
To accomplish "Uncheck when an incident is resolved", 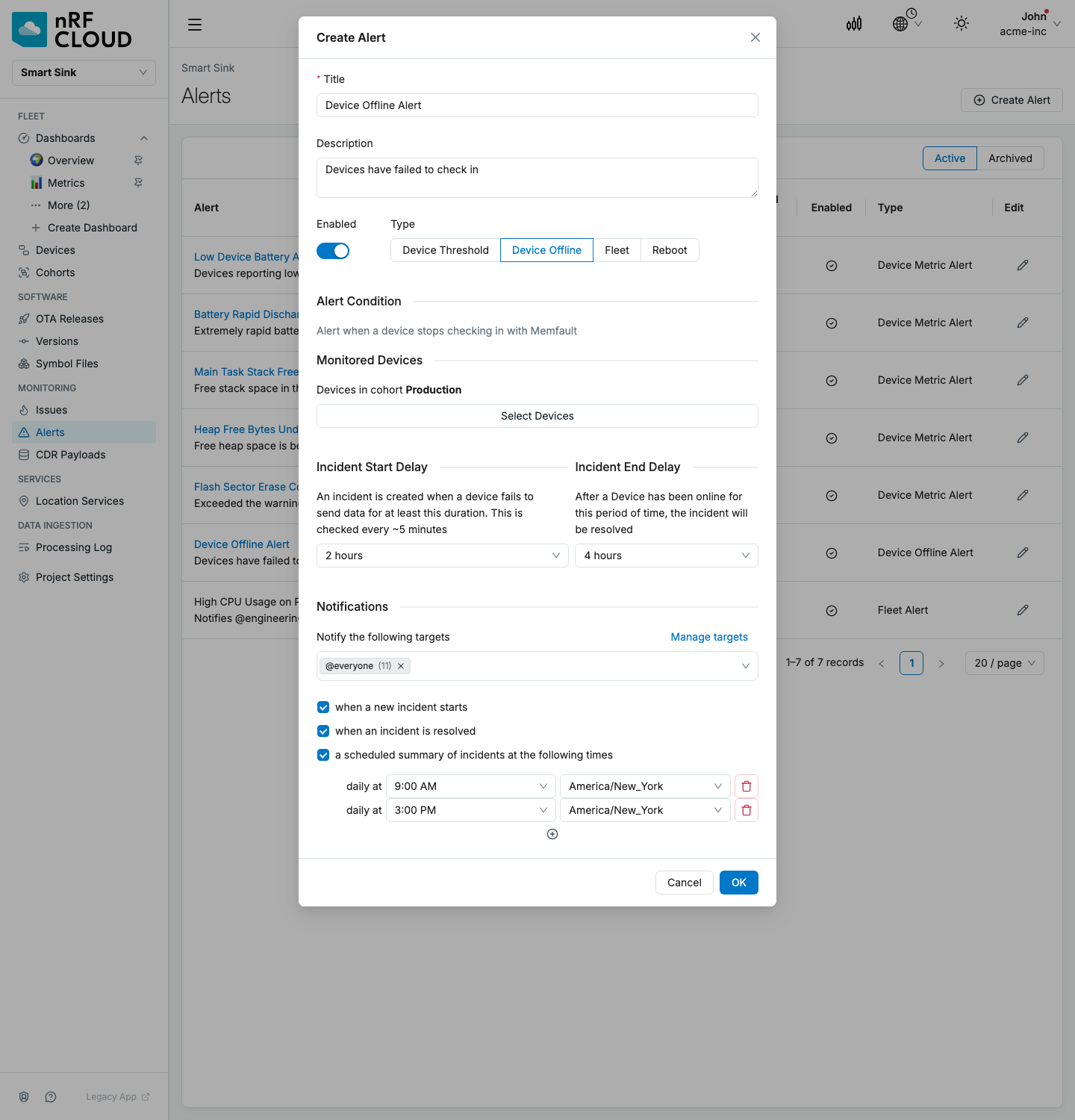I will (x=323, y=731).
